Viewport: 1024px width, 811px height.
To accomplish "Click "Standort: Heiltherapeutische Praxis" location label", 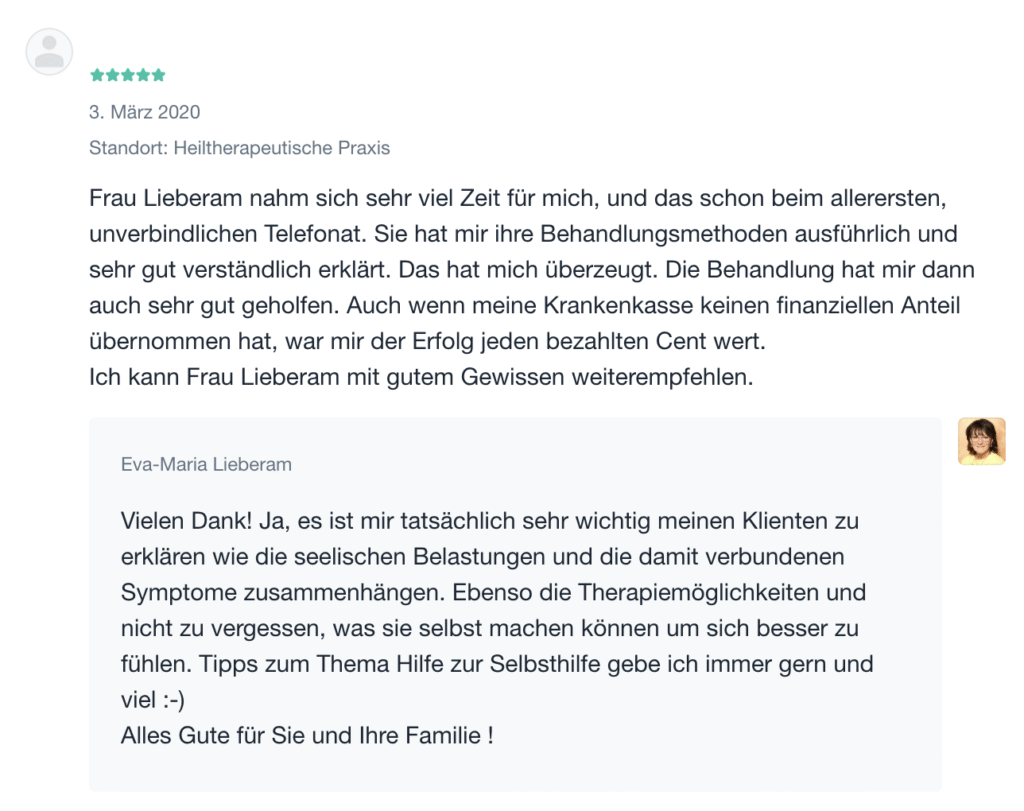I will (239, 148).
